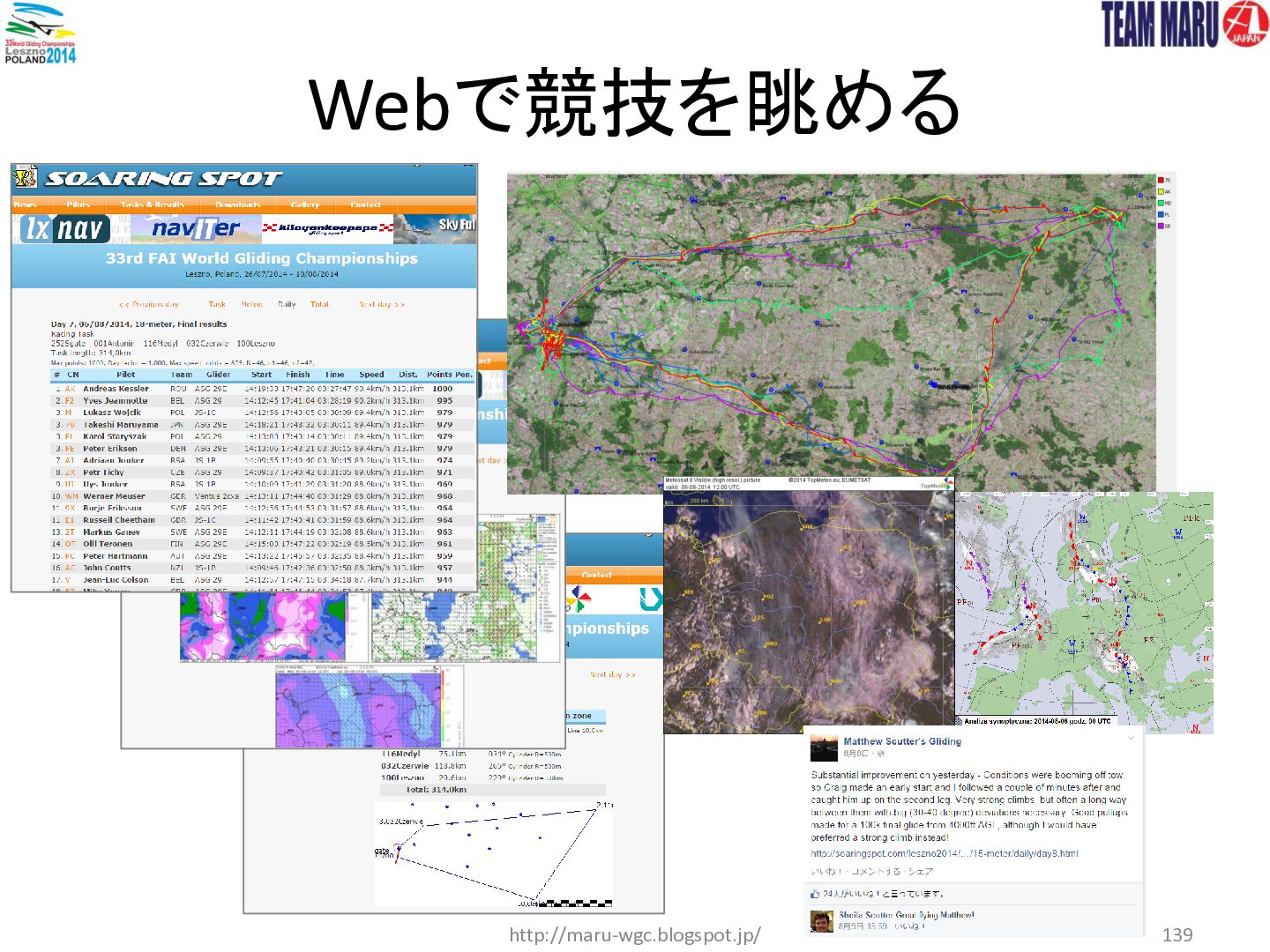
Task: Click the Points column header
Action: pyautogui.click(x=439, y=375)
